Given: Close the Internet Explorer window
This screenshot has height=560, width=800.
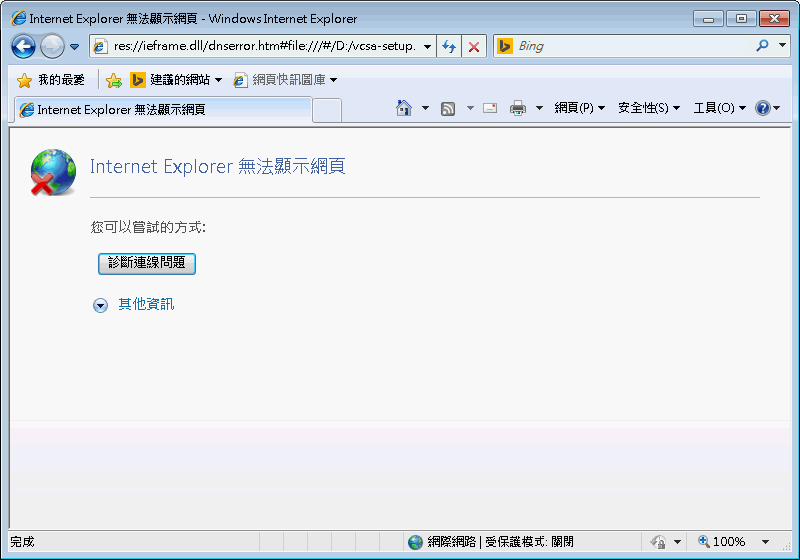Looking at the screenshot, I should click(x=774, y=19).
